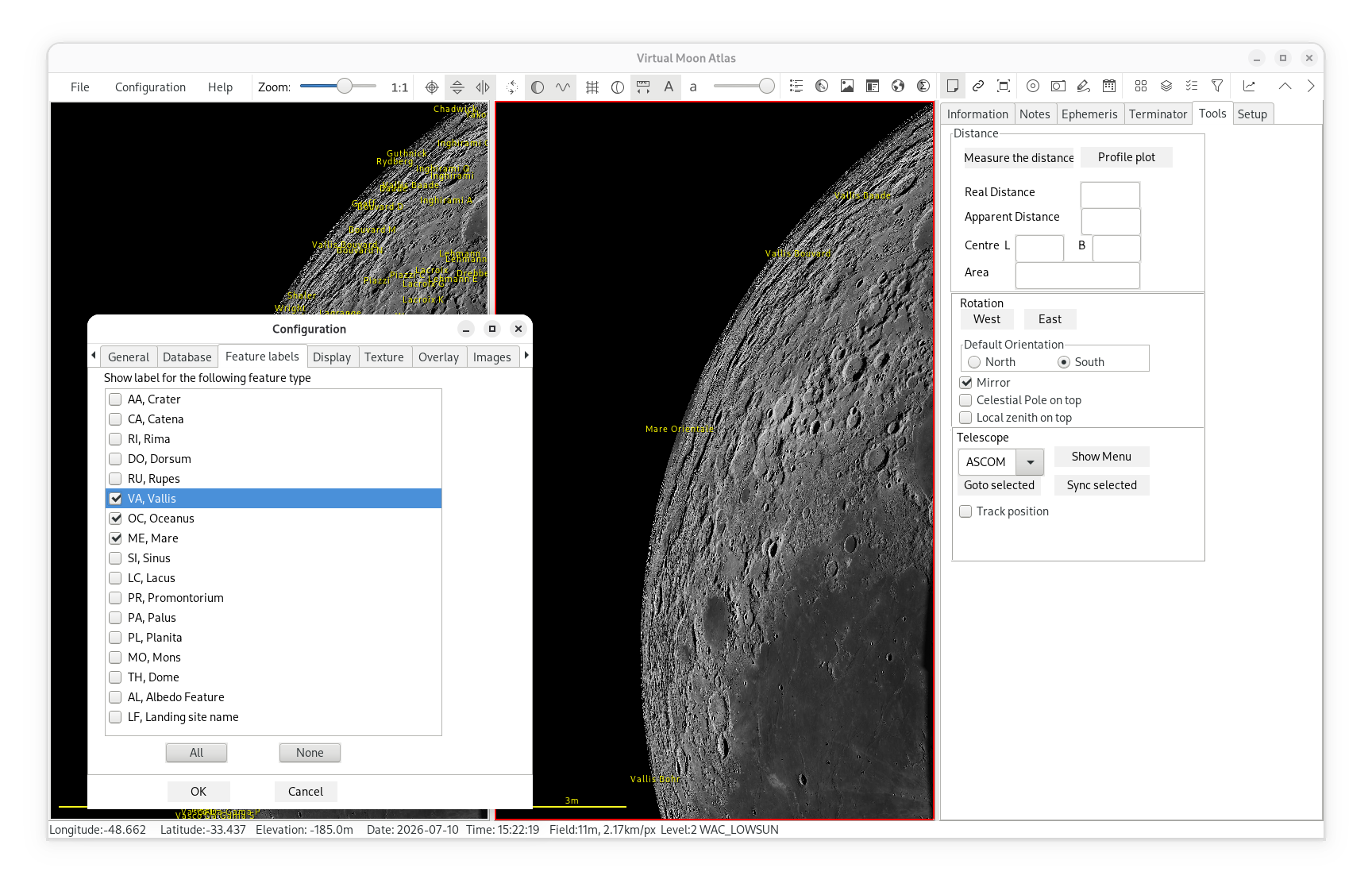1372x891 pixels.
Task: Toggle the wave libration toolbar icon
Action: coord(563,87)
